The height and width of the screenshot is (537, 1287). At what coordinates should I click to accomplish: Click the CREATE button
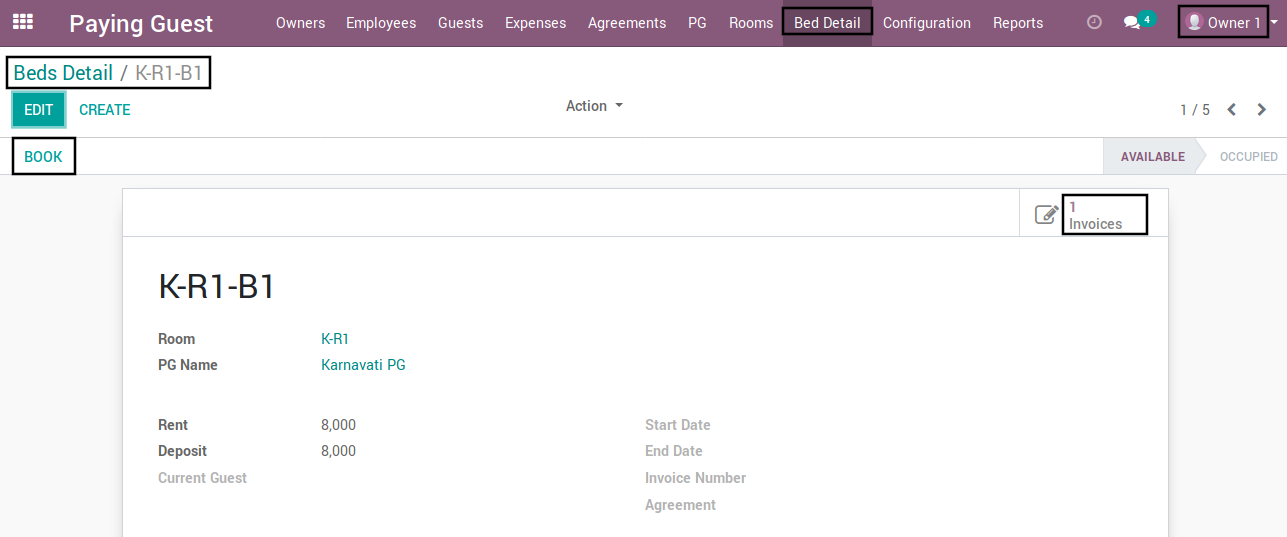[105, 110]
